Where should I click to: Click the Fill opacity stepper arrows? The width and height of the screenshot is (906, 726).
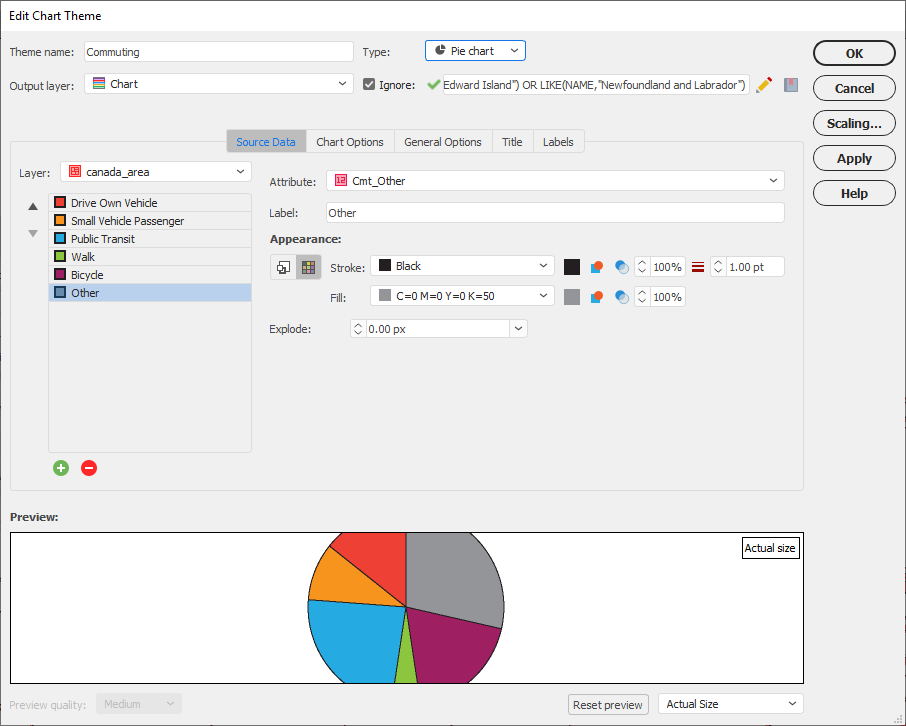[642, 297]
